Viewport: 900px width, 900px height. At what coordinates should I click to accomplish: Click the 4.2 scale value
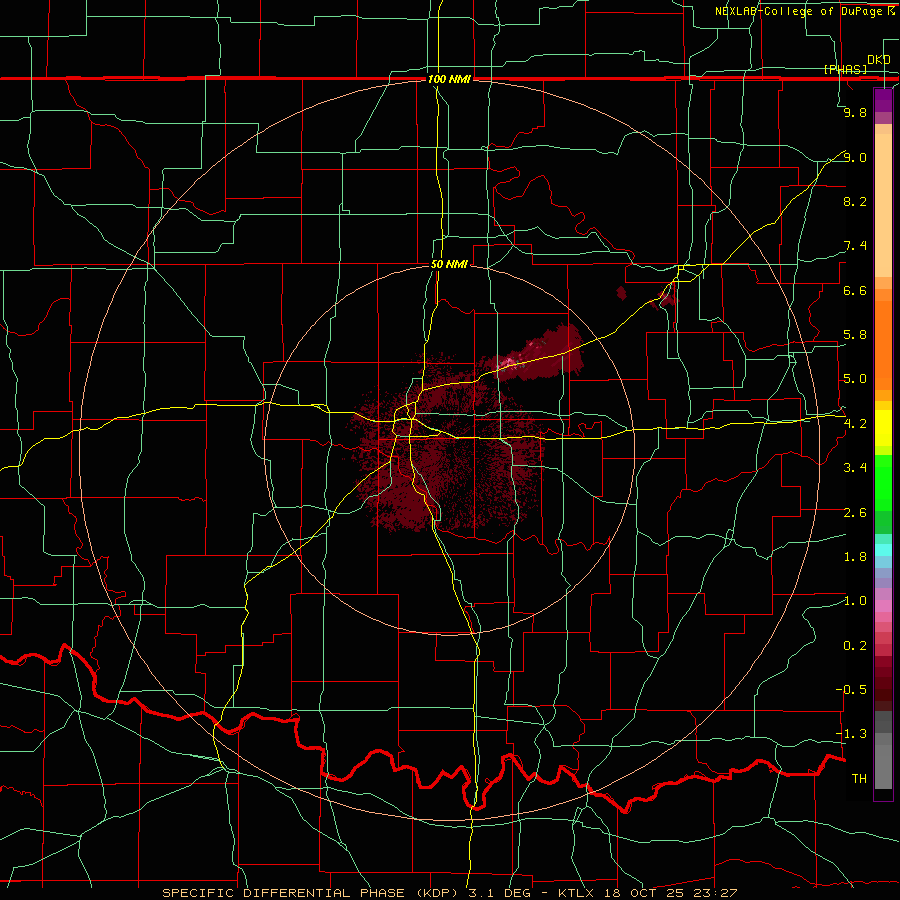click(855, 424)
